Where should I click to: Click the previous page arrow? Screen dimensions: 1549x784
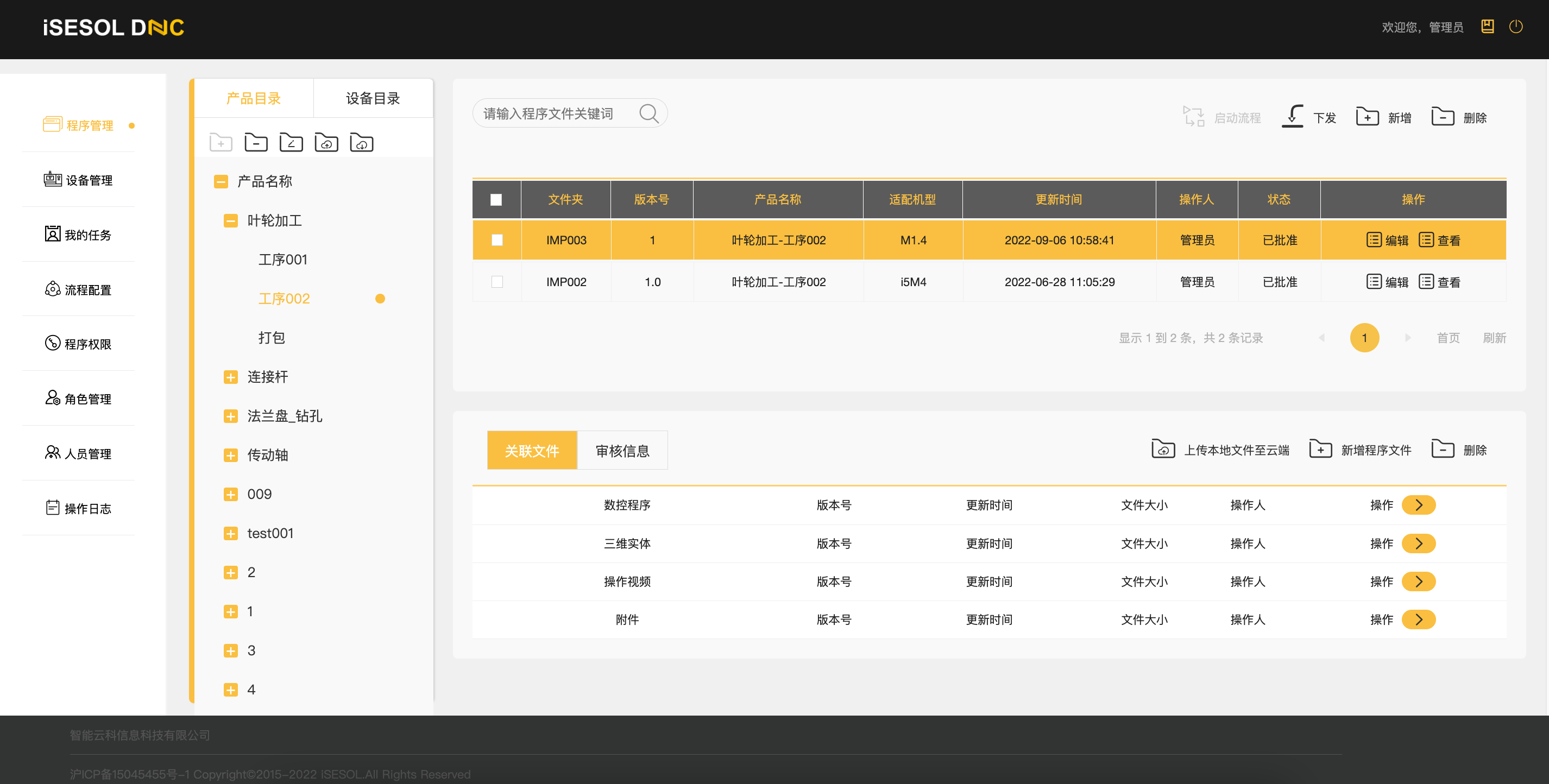1322,337
